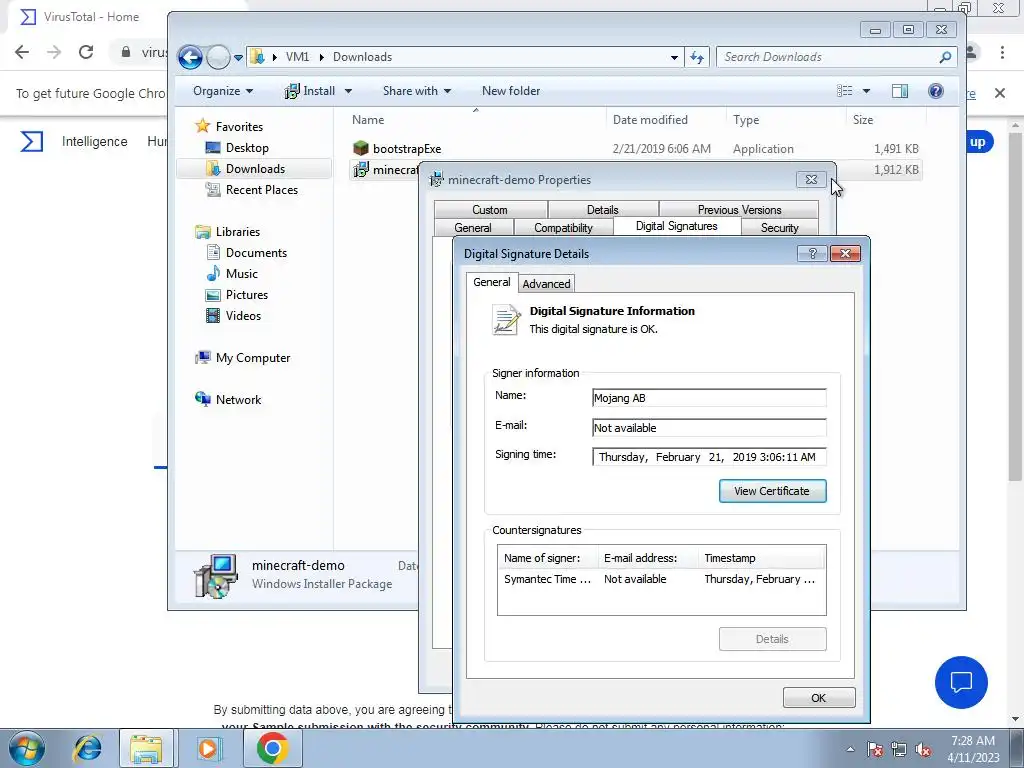Click the signer Name field Mojang AB
This screenshot has height=768, width=1024.
[x=709, y=398]
